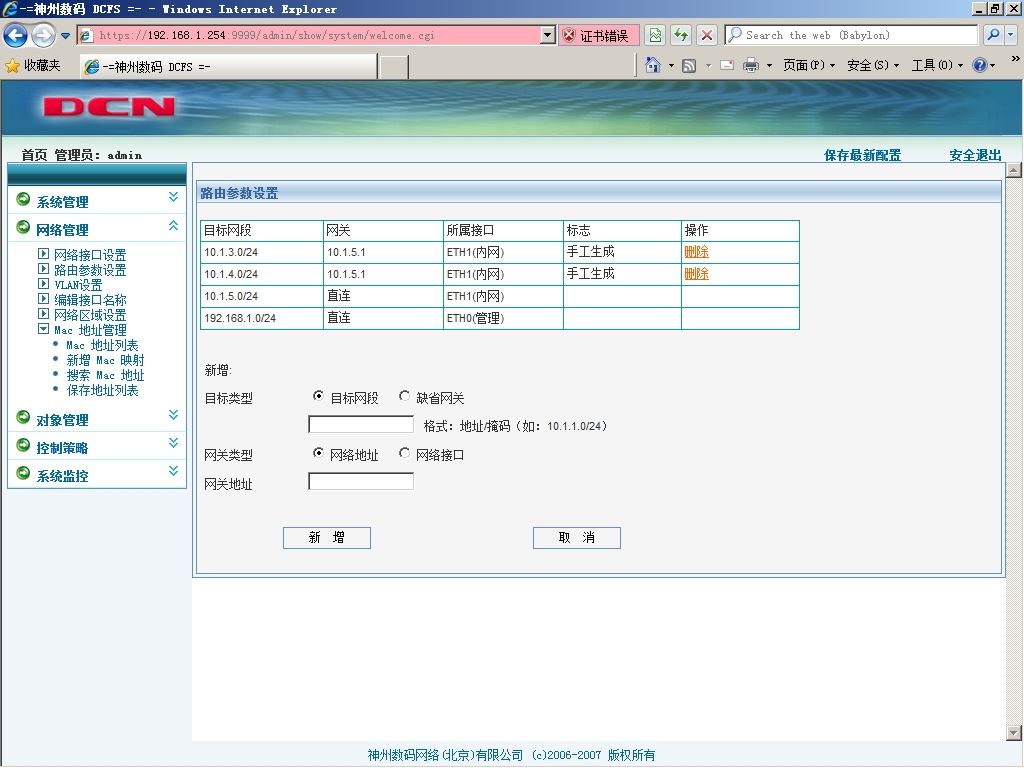Screen dimensions: 1024x768
Task: Click the Home page icon
Action: [x=652, y=65]
